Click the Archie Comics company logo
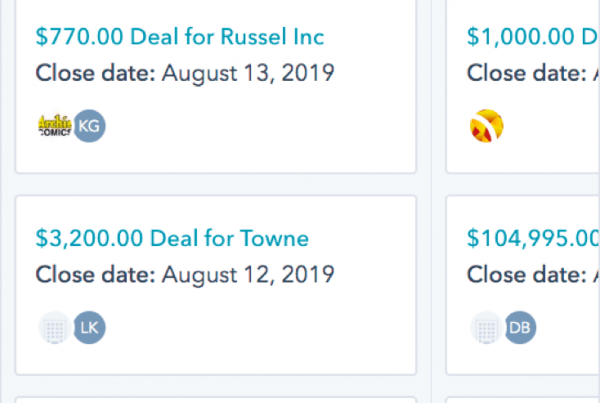Viewport: 600px width, 403px height. click(x=53, y=125)
